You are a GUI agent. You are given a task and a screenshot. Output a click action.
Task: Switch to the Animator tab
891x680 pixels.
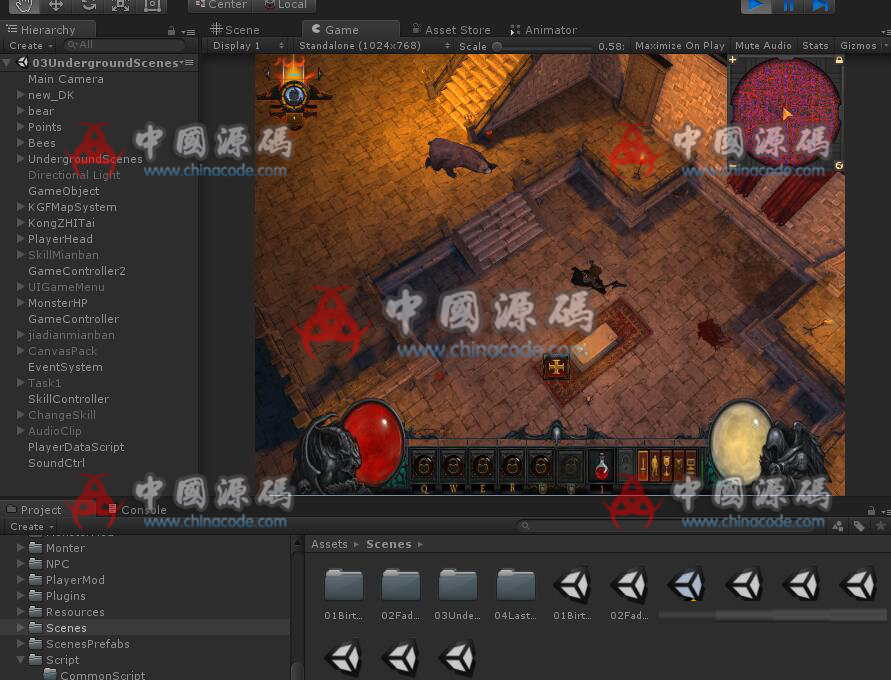click(x=543, y=30)
